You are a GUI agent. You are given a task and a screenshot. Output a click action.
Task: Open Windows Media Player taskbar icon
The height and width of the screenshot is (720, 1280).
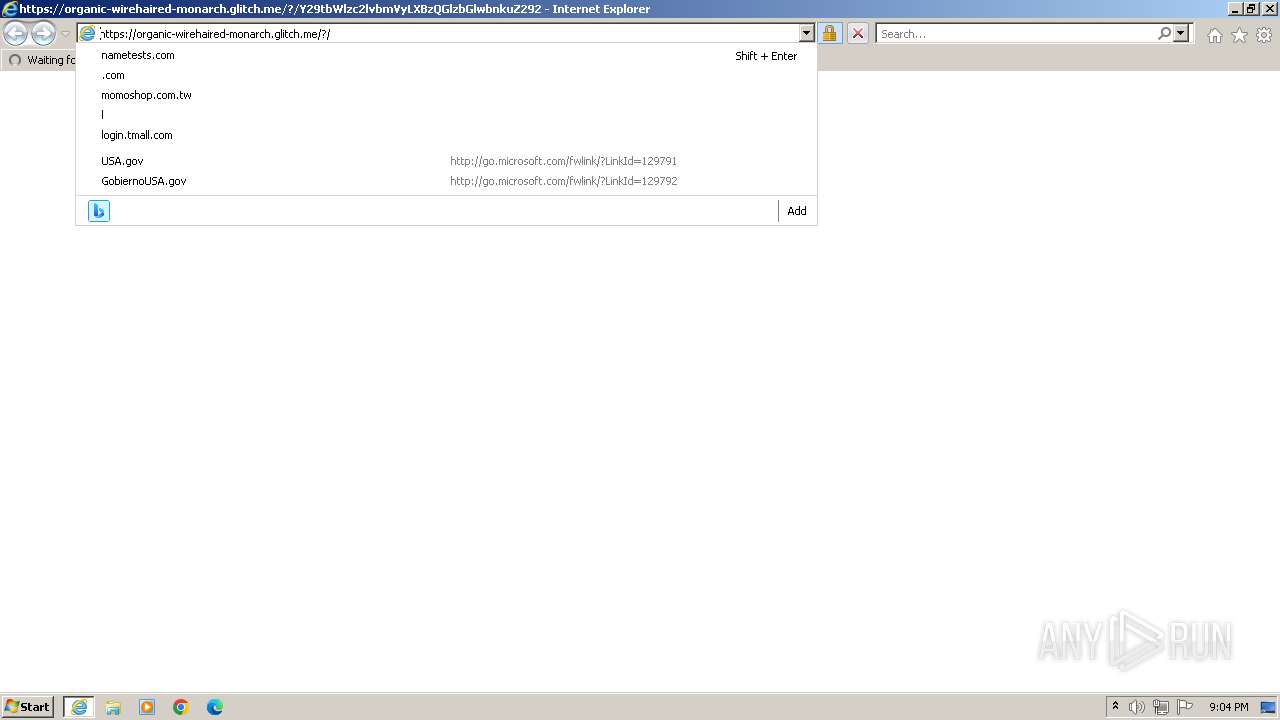point(147,707)
